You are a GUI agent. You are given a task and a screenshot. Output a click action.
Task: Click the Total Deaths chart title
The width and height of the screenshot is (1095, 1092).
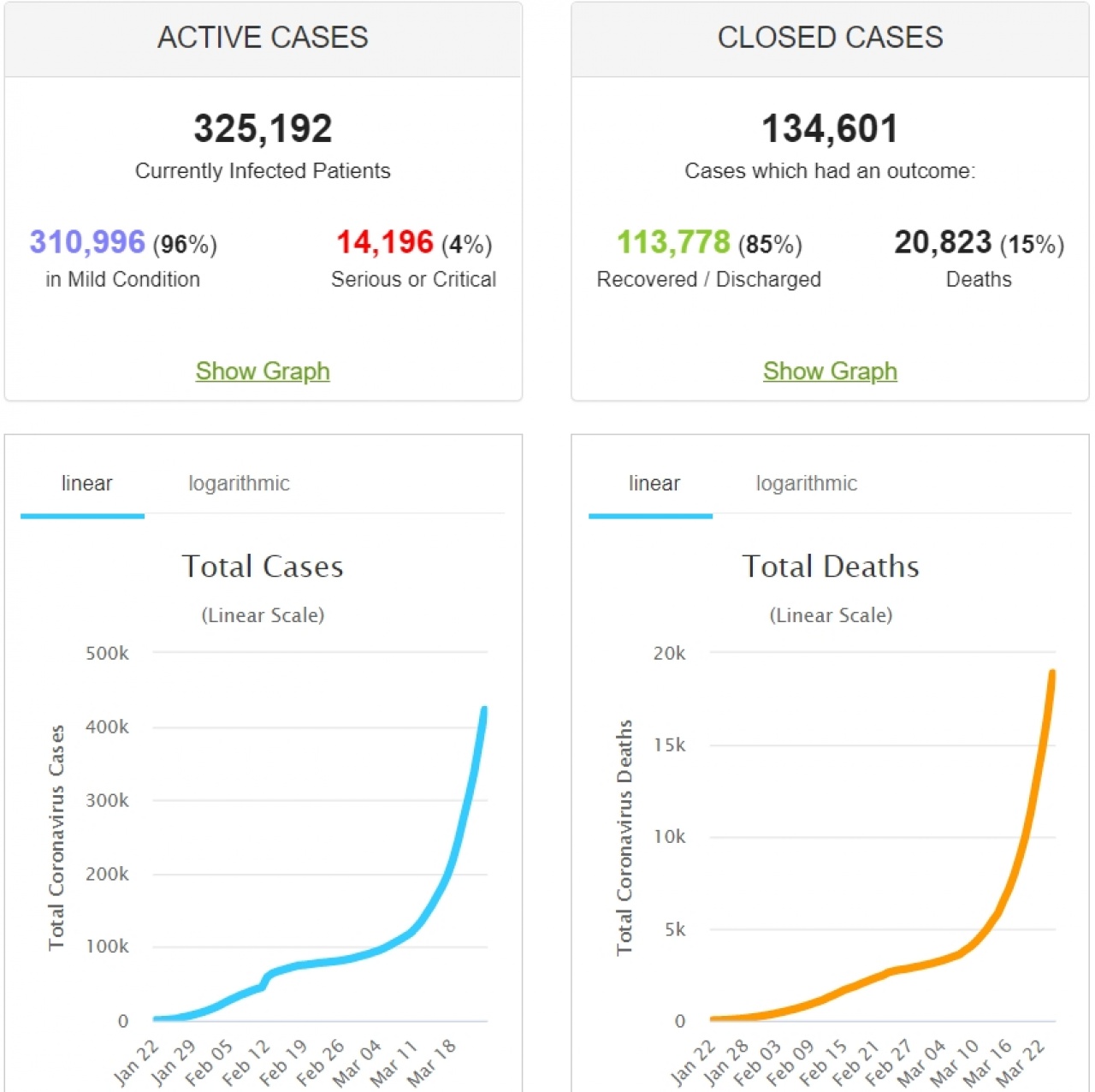click(x=830, y=567)
